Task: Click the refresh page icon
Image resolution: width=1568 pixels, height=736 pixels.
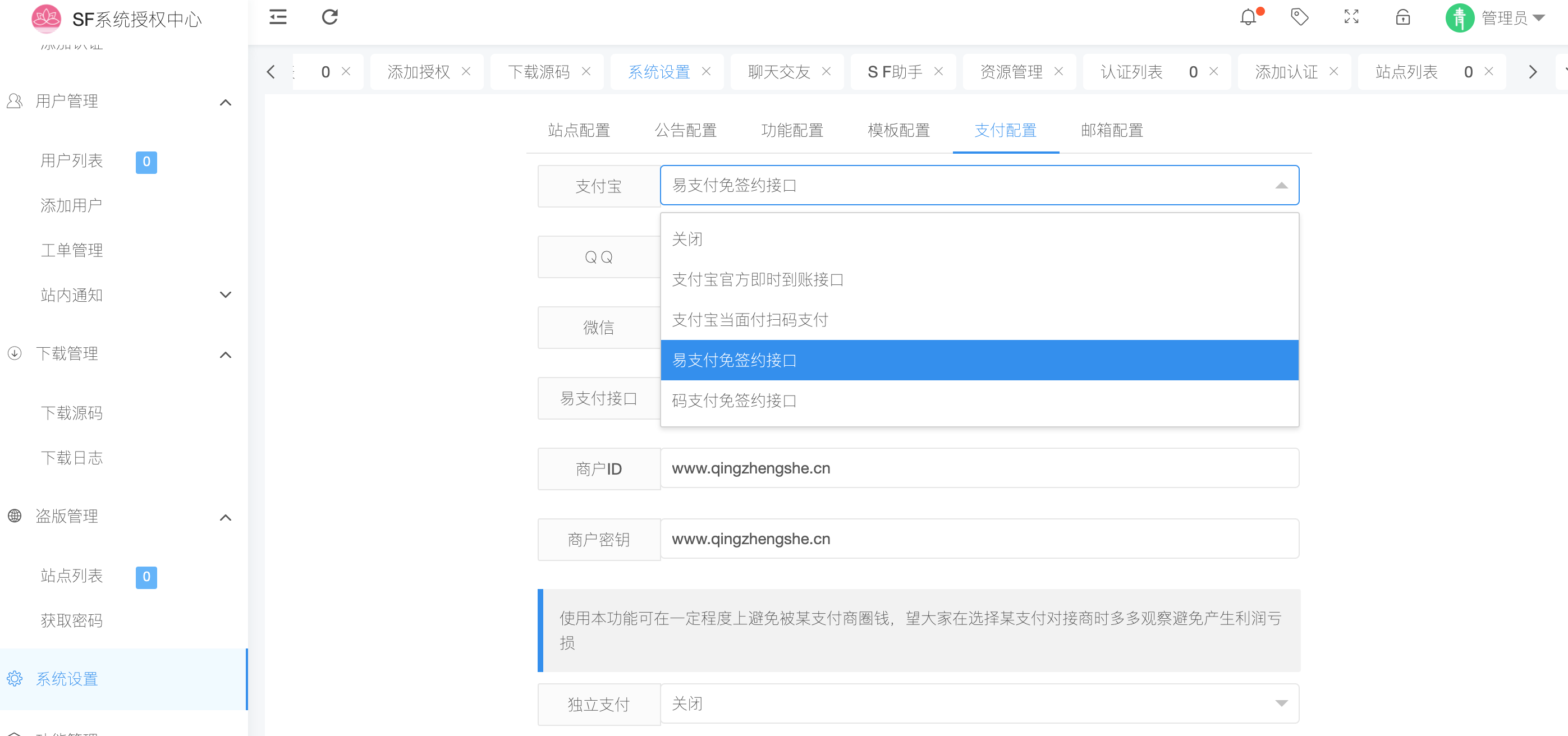Action: point(330,17)
